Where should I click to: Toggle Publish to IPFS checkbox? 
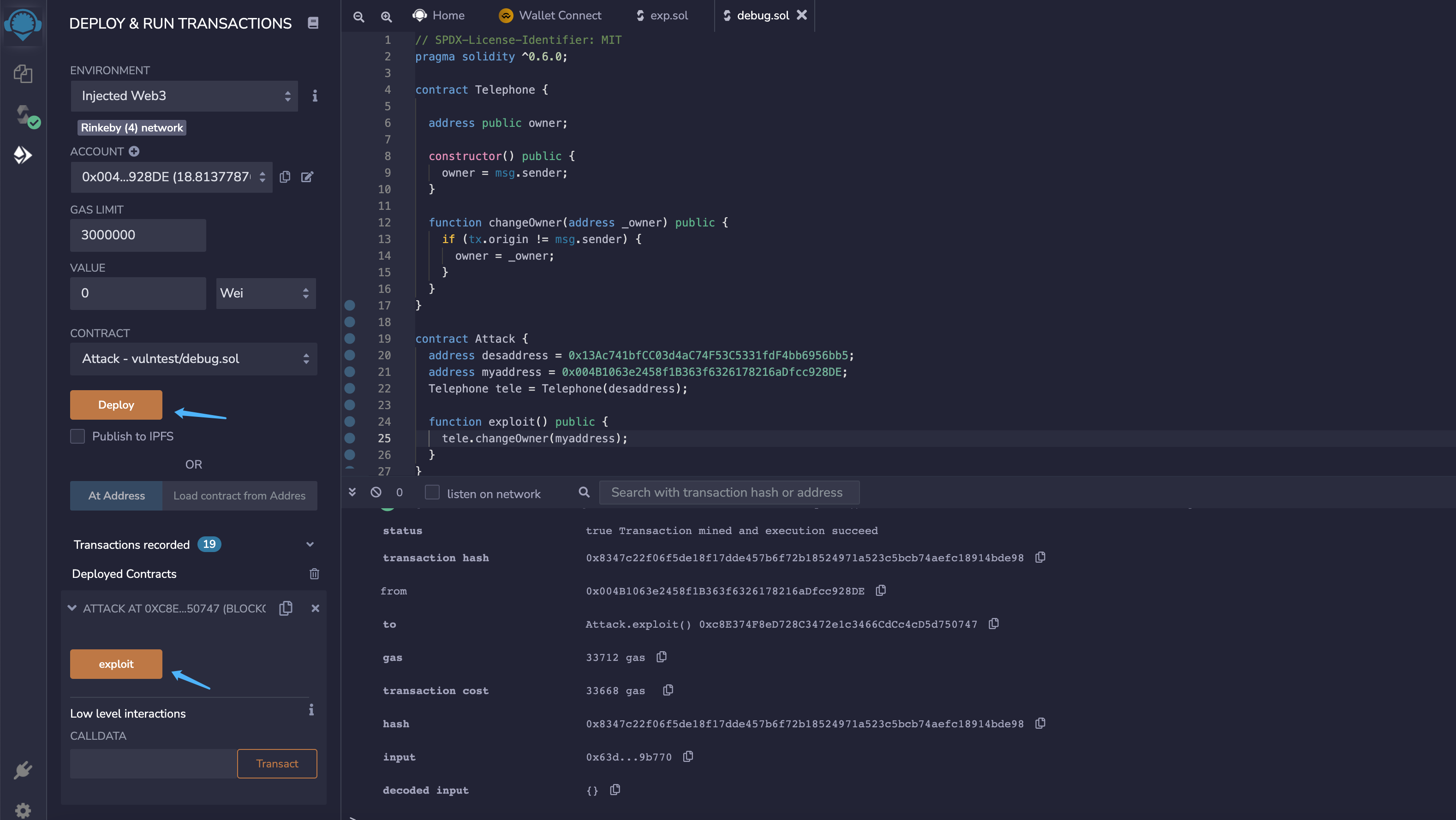coord(78,436)
